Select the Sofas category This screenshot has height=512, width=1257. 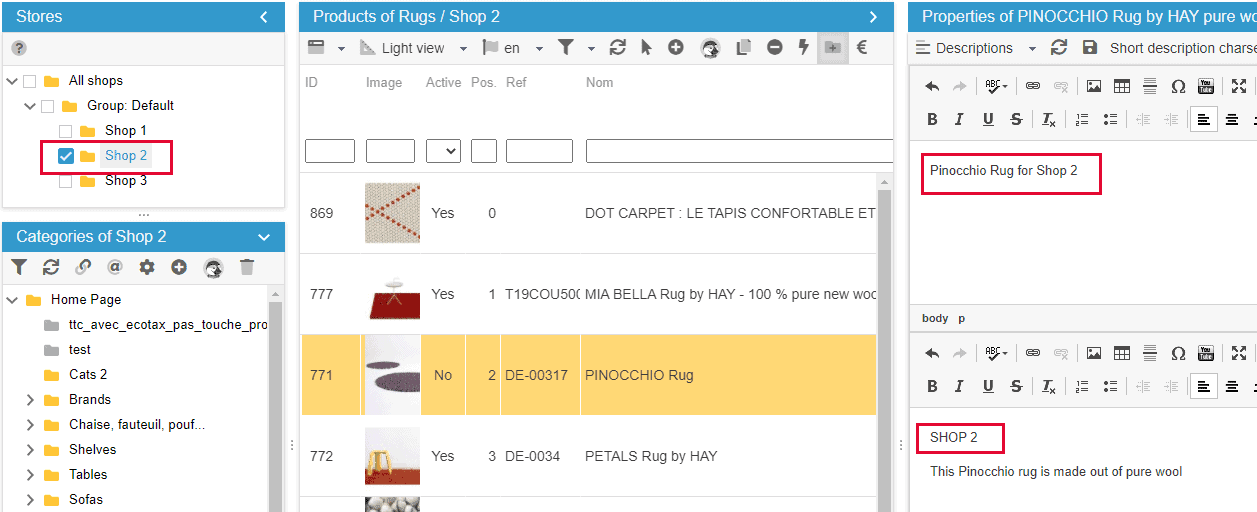(86, 500)
